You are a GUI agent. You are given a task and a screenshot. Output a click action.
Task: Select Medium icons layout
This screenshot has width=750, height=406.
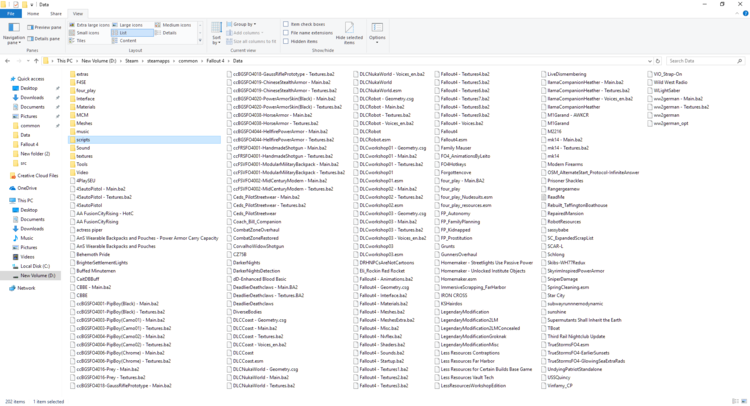[173, 25]
